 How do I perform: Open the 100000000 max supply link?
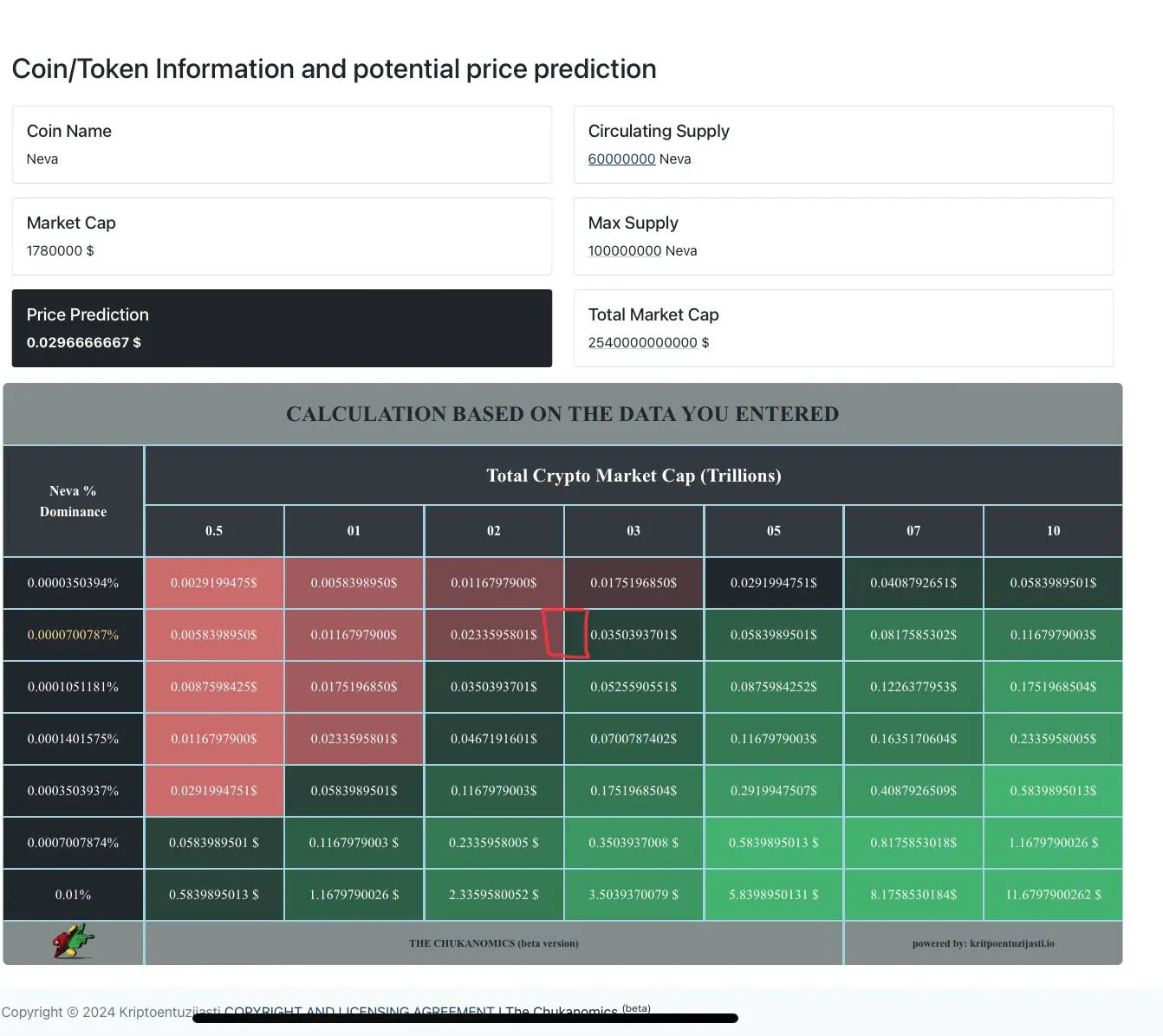pyautogui.click(x=624, y=251)
